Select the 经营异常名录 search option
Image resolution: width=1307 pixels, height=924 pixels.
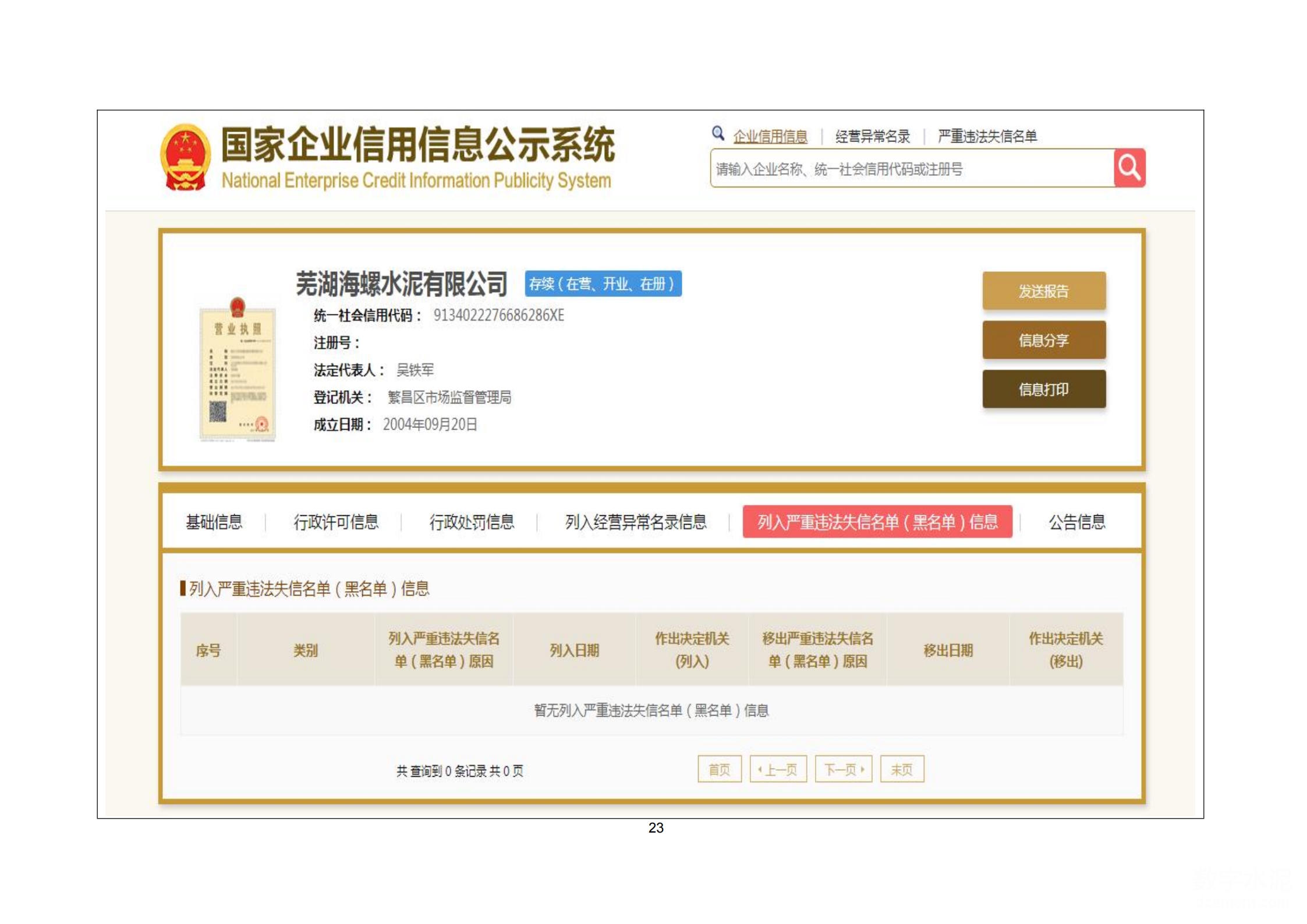point(872,137)
